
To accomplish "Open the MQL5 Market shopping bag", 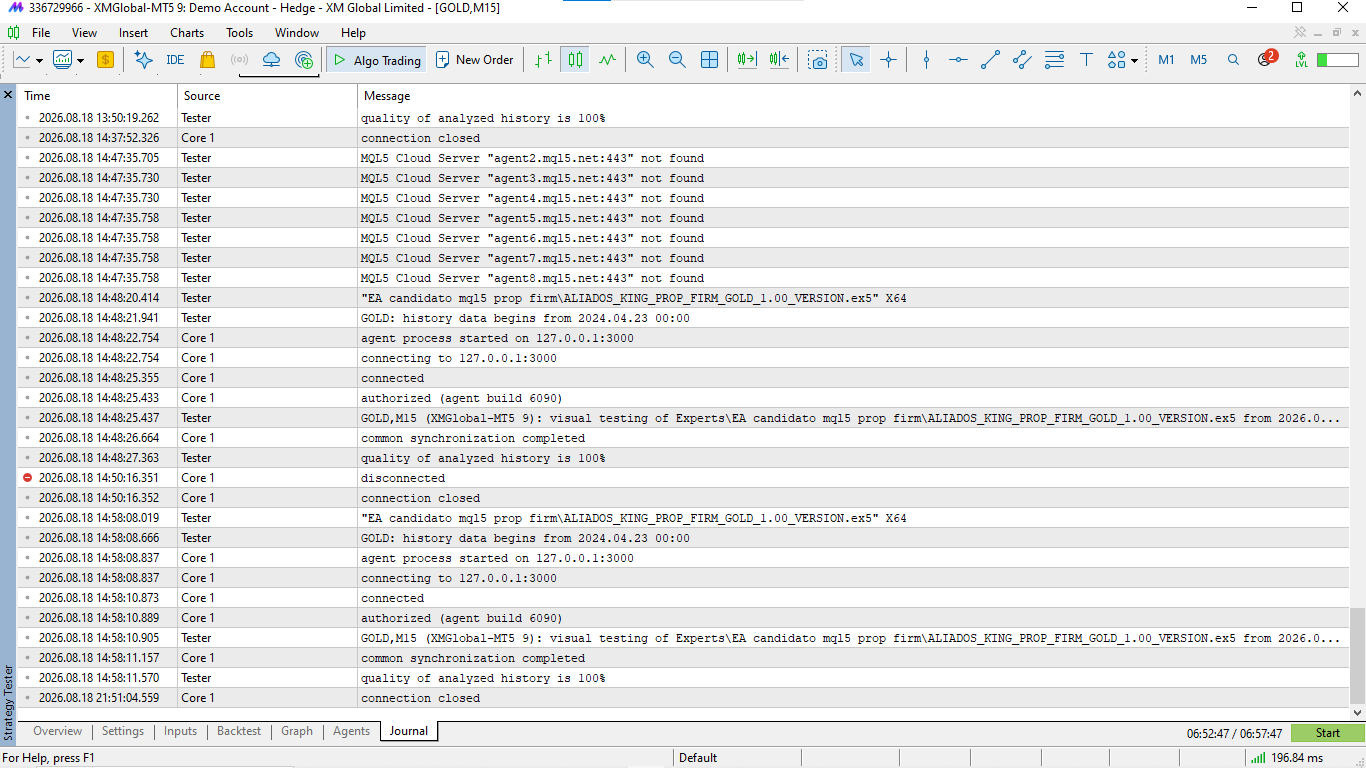I will point(207,60).
